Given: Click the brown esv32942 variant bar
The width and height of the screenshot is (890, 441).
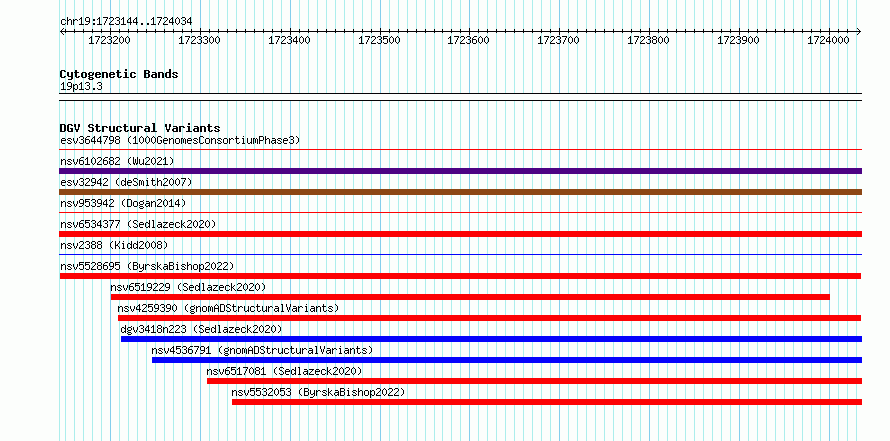Looking at the screenshot, I should (x=460, y=192).
